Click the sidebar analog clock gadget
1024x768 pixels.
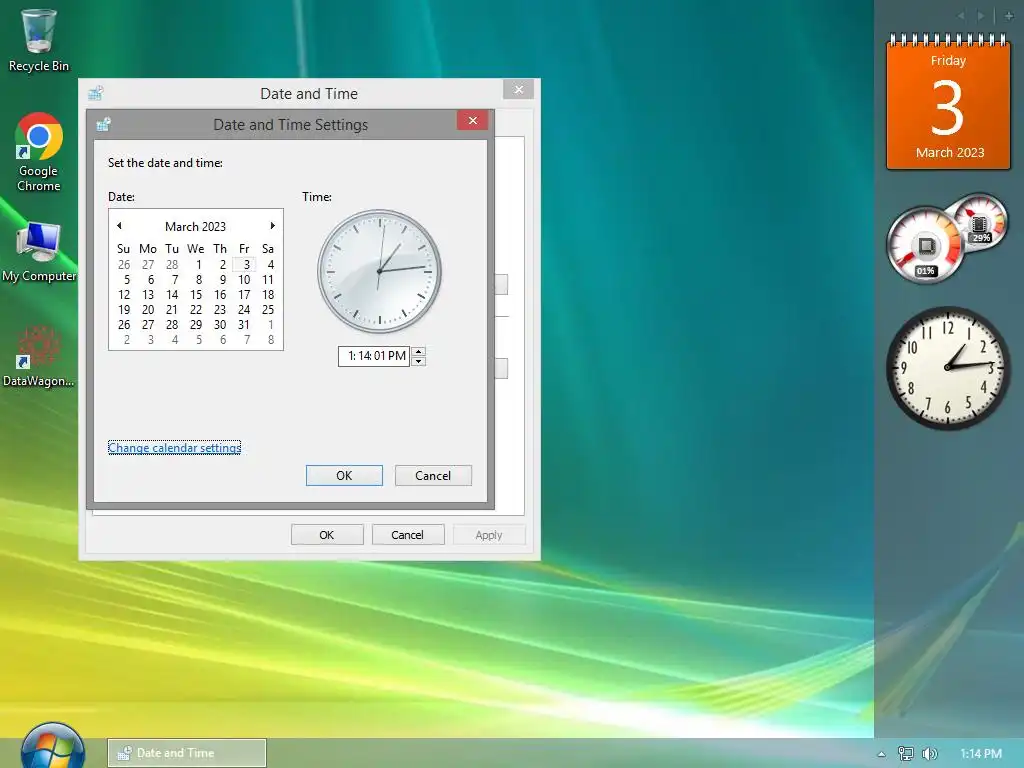pyautogui.click(x=947, y=368)
